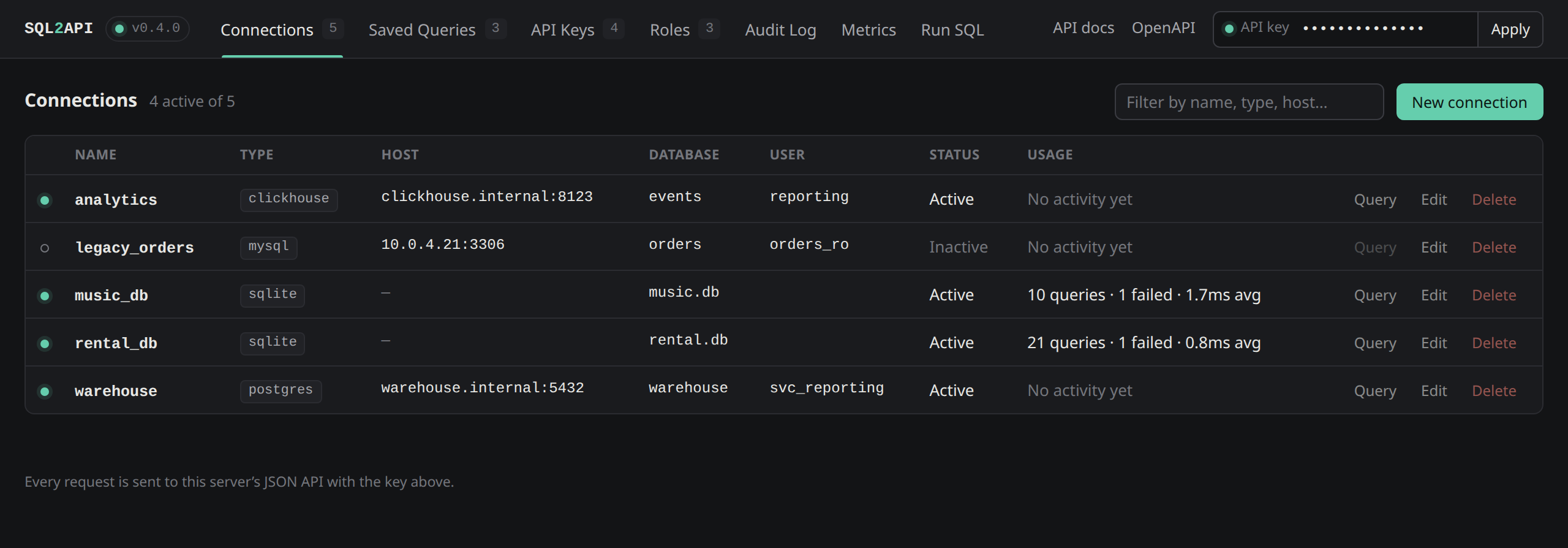Open the Roles tab
Image resolution: width=1568 pixels, height=548 pixels.
(684, 29)
